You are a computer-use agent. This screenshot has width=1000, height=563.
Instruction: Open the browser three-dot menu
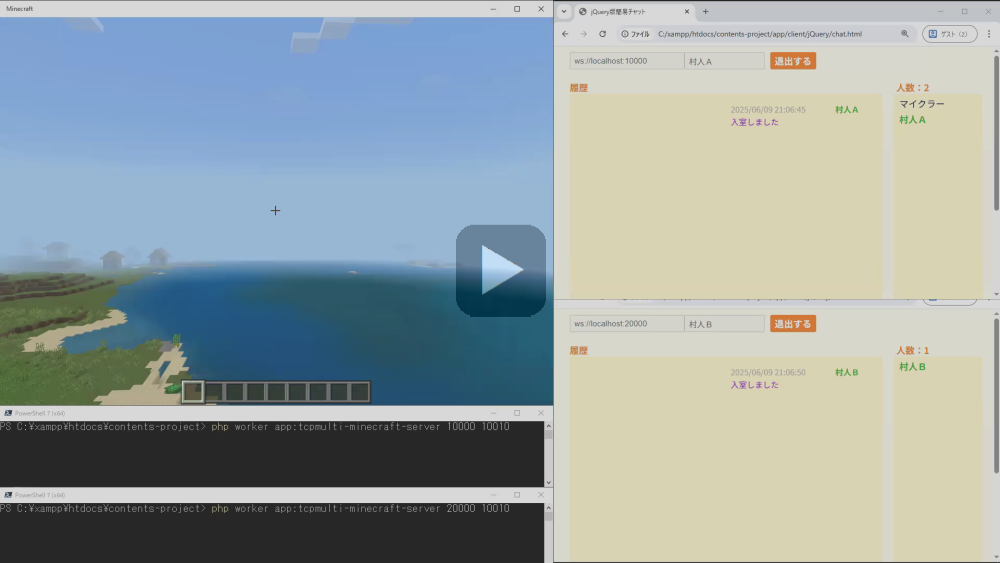click(x=989, y=34)
